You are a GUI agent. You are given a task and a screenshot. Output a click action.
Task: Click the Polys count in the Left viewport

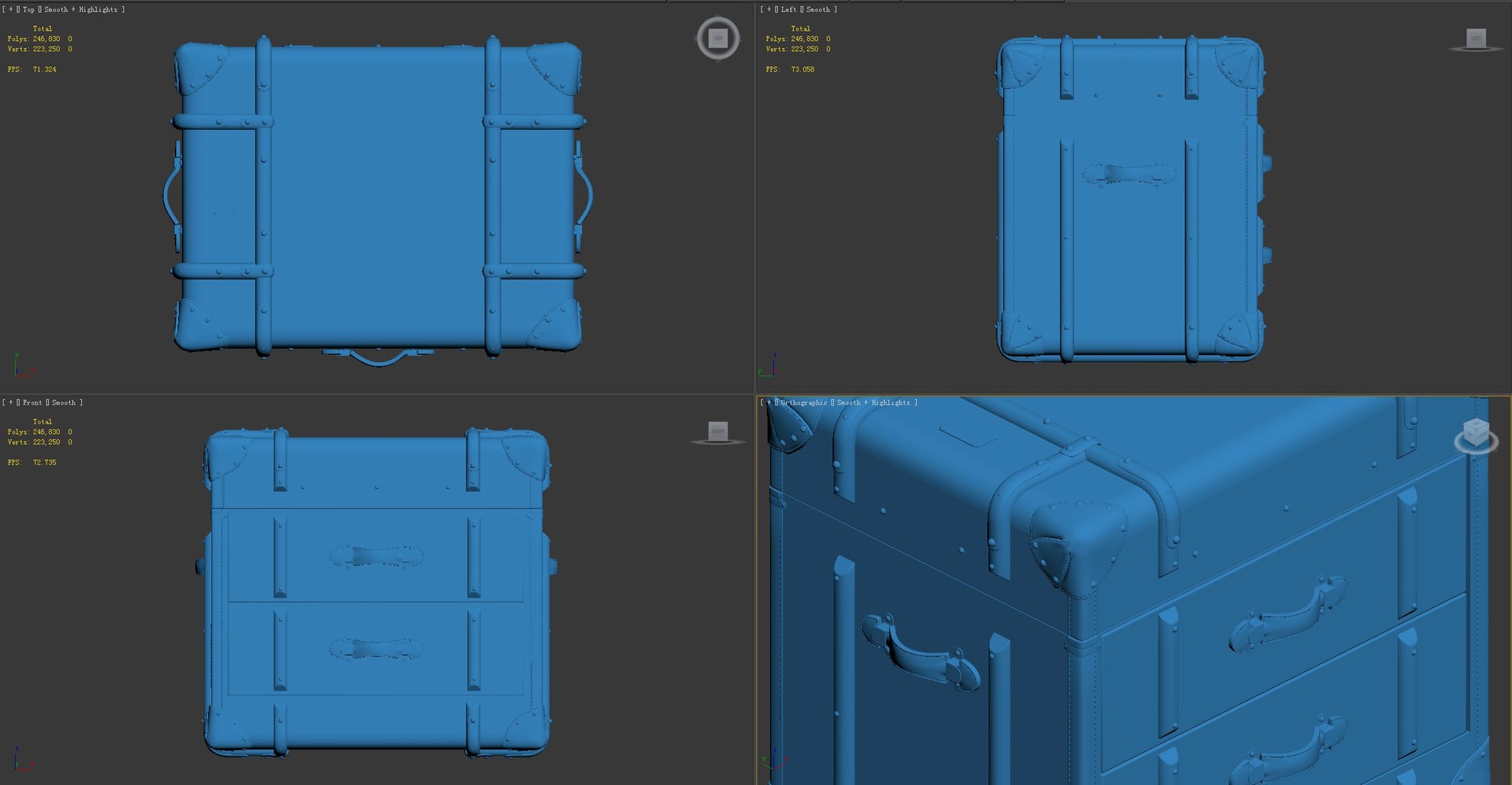(x=805, y=39)
